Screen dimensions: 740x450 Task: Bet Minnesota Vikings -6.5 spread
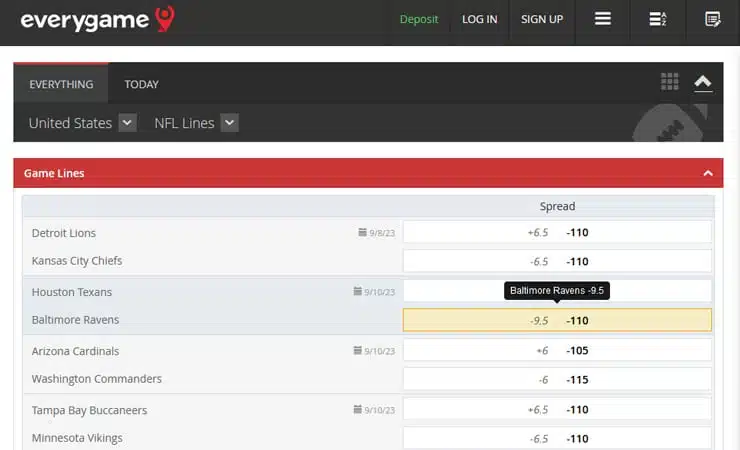point(557,439)
